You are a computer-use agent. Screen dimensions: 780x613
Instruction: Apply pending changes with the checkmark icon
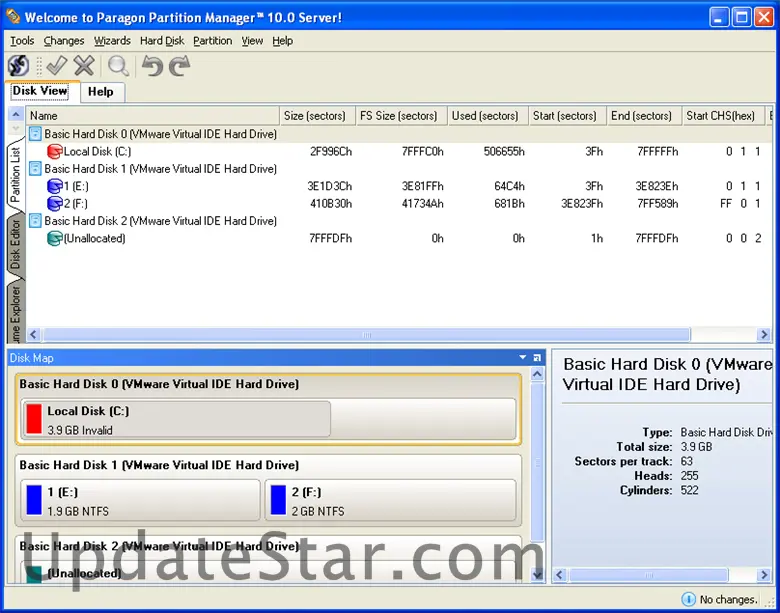(x=56, y=66)
